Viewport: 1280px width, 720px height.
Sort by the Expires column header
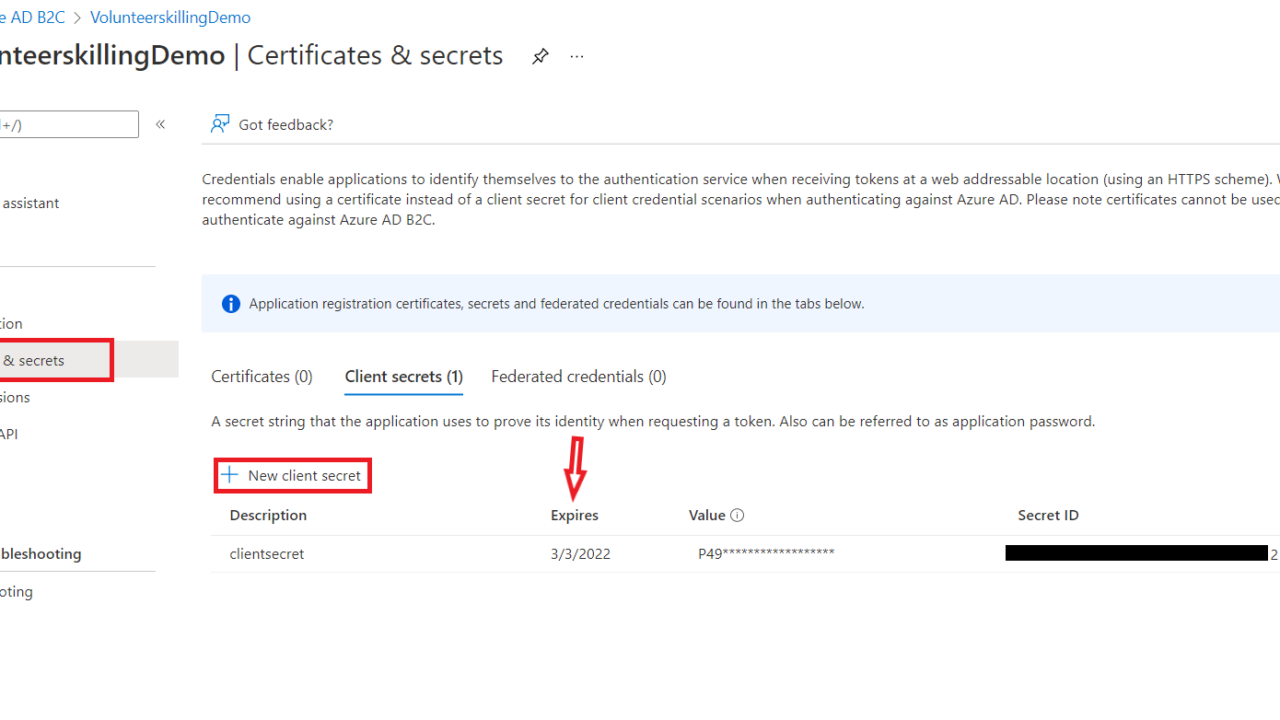click(574, 516)
